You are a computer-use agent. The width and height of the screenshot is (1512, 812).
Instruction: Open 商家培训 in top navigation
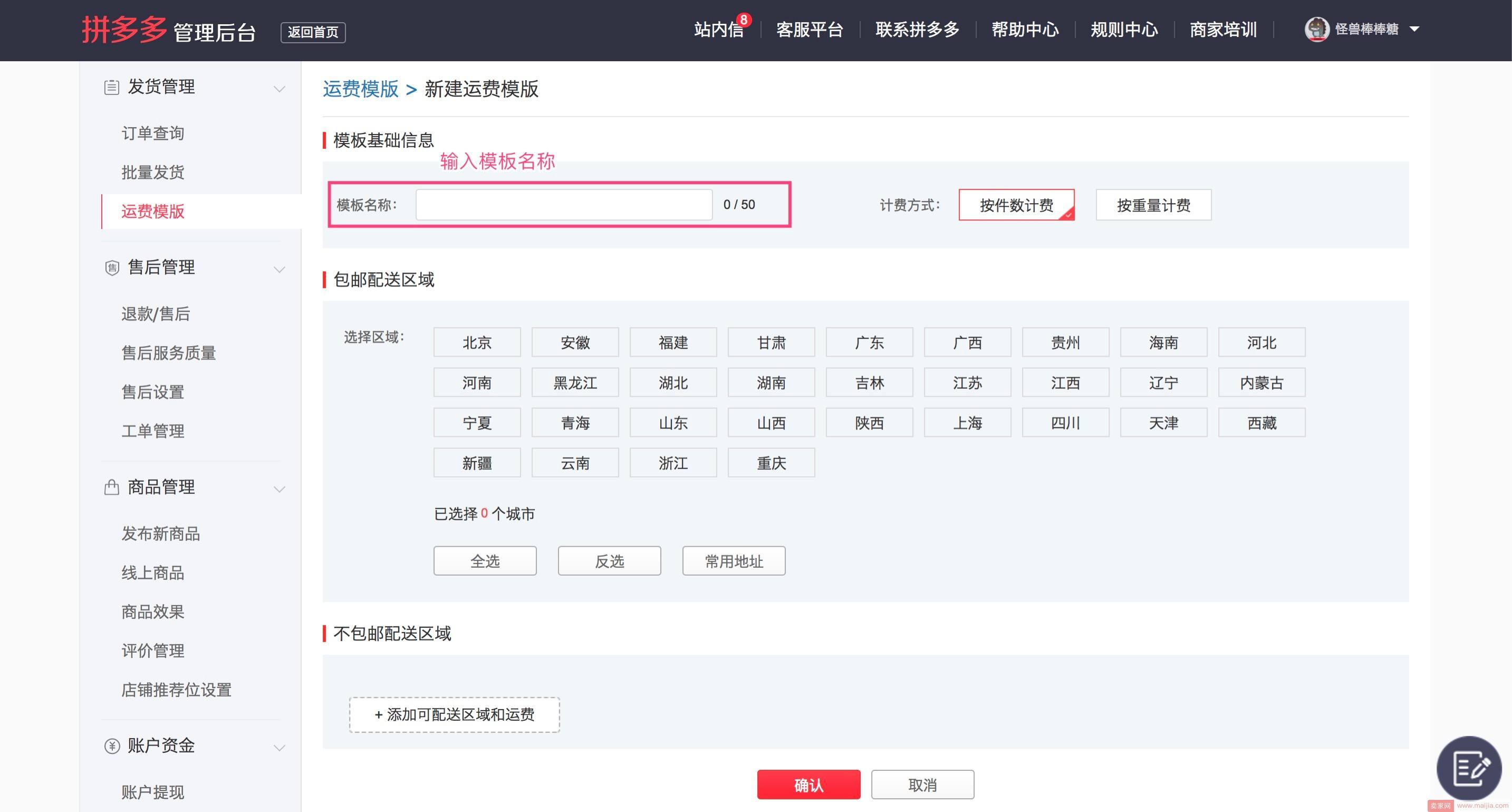coord(1223,30)
